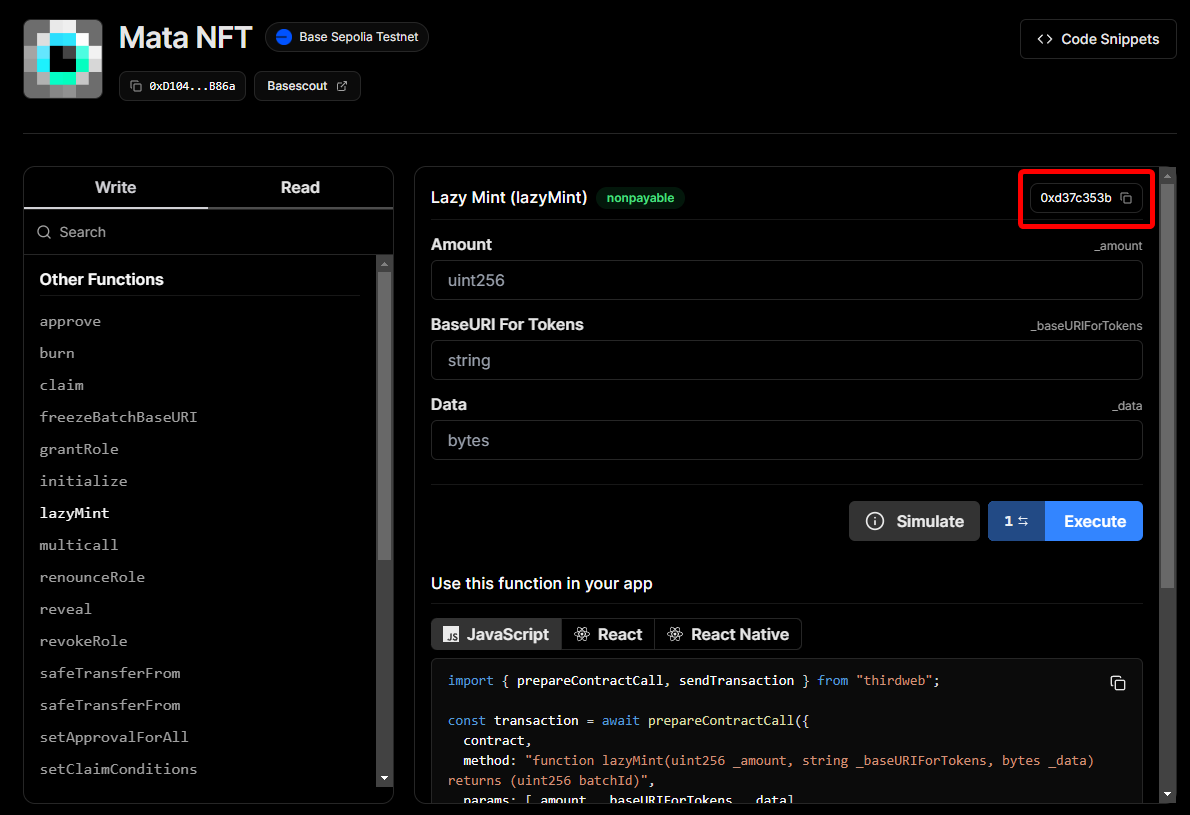The height and width of the screenshot is (815, 1190).
Task: Open Basescout explorer link
Action: tap(307, 86)
